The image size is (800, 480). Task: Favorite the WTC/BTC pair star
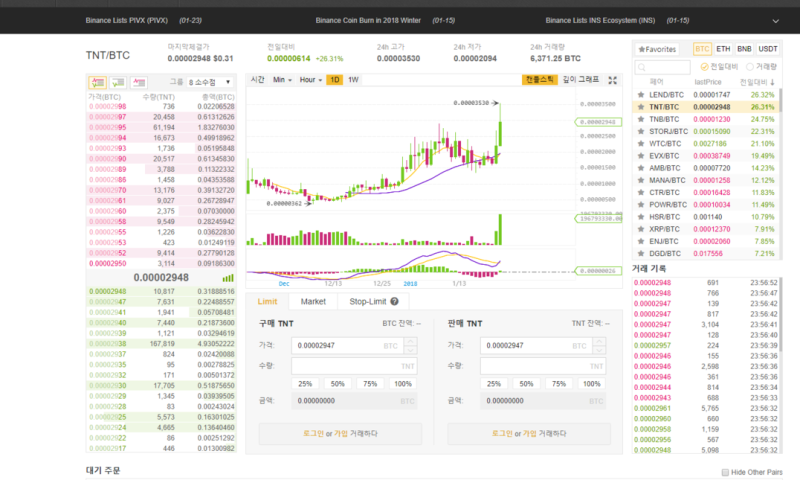(x=641, y=144)
